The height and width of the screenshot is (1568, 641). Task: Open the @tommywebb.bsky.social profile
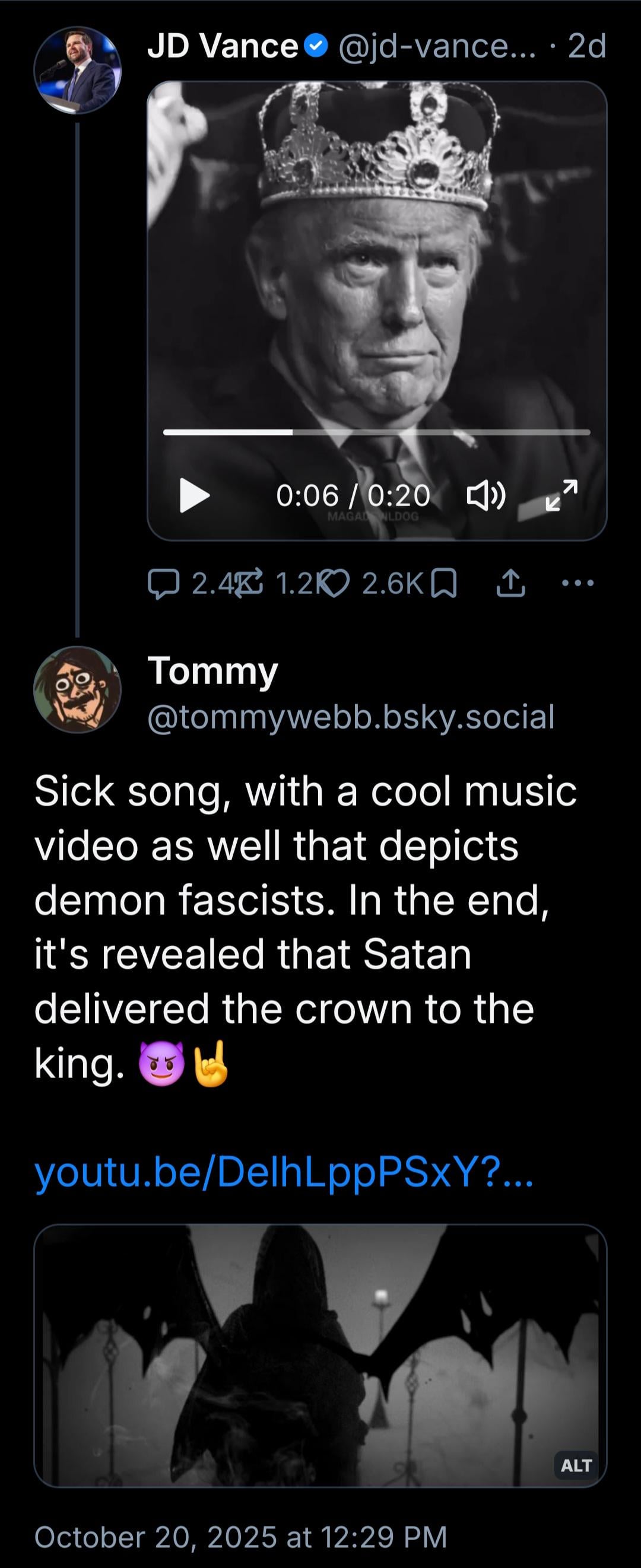(351, 717)
